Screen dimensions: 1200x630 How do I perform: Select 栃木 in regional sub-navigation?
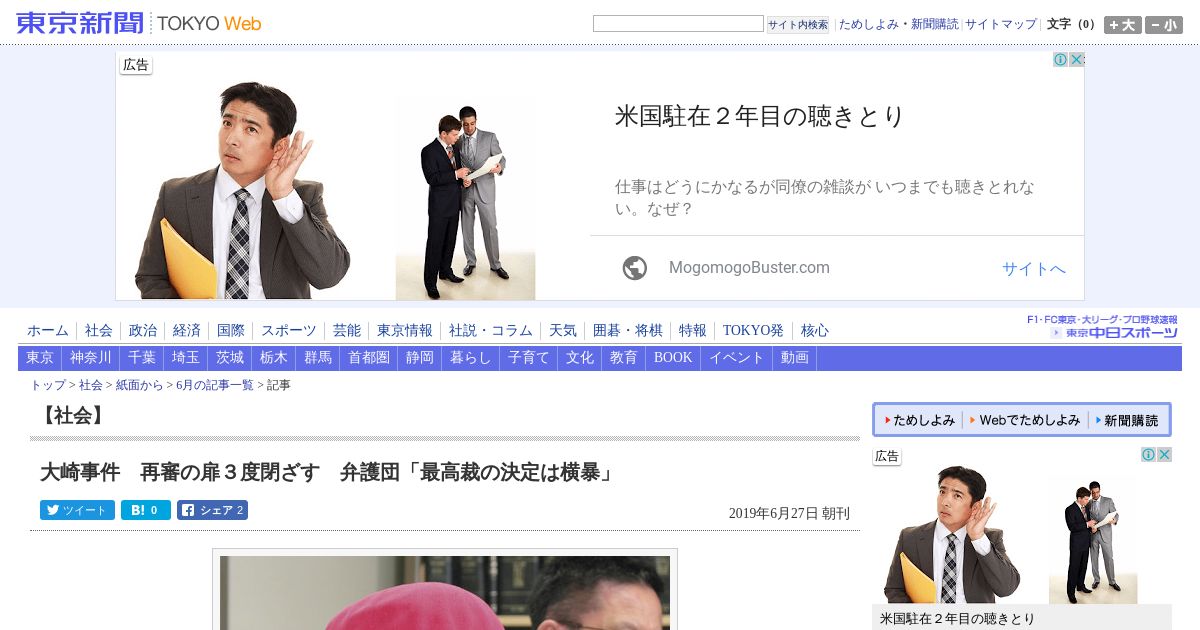coord(274,358)
